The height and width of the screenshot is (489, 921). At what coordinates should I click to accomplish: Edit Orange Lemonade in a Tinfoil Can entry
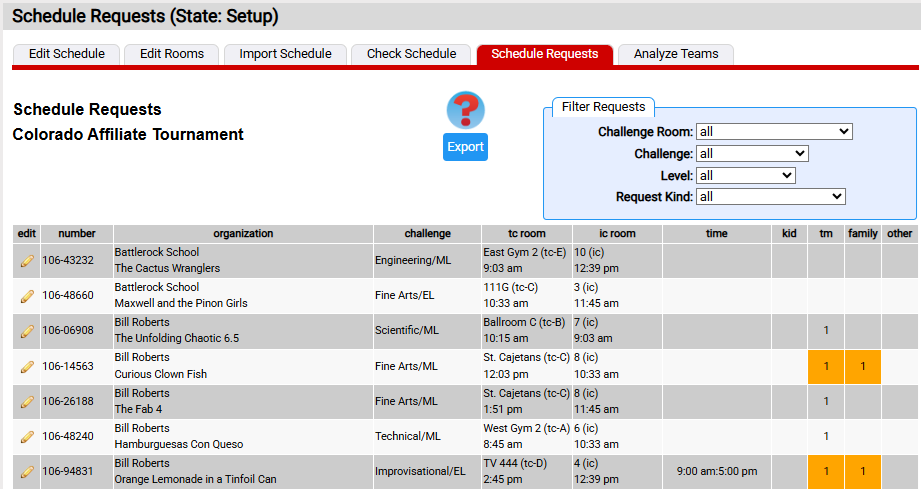coord(27,471)
